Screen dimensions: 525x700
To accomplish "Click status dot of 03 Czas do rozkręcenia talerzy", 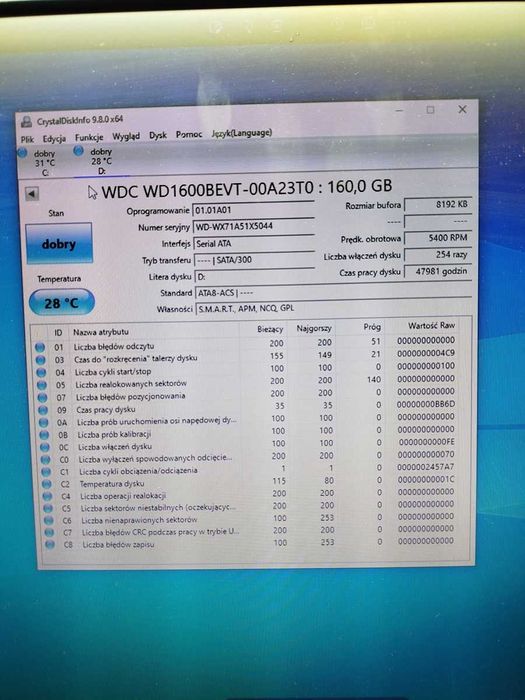I will 41,360.
